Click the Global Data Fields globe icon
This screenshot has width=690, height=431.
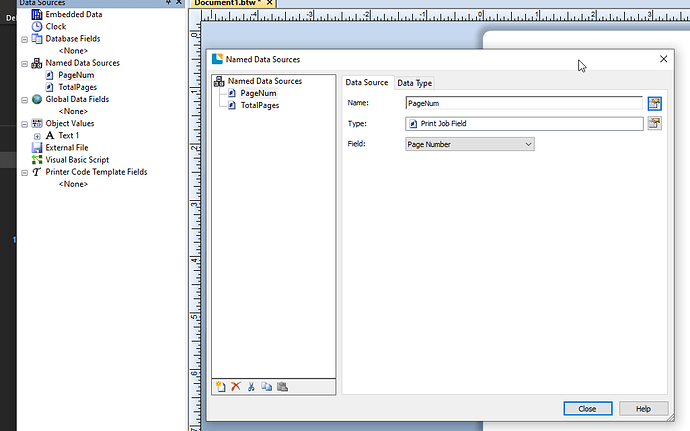(x=37, y=99)
